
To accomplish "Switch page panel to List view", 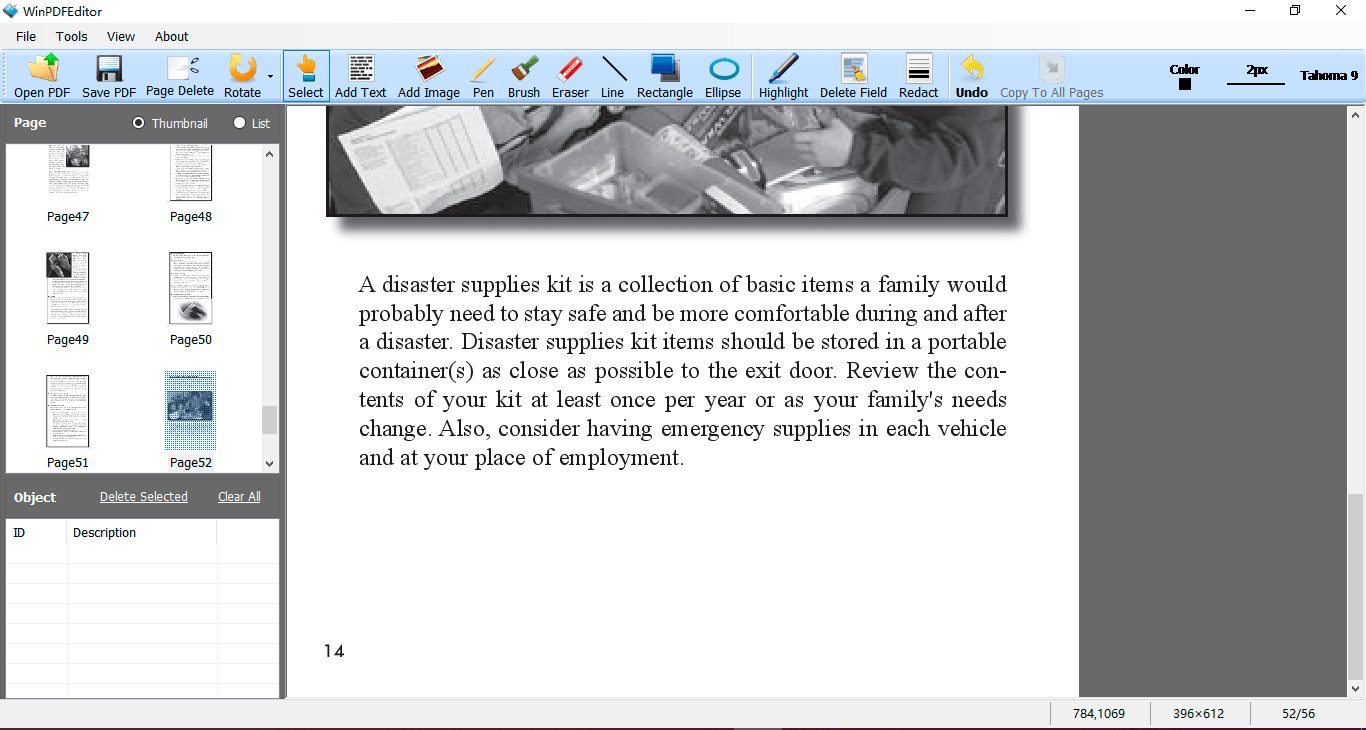I will pos(237,123).
